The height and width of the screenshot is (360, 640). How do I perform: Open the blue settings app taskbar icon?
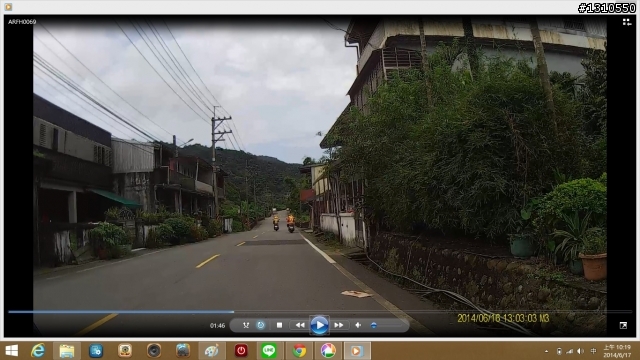pos(96,351)
